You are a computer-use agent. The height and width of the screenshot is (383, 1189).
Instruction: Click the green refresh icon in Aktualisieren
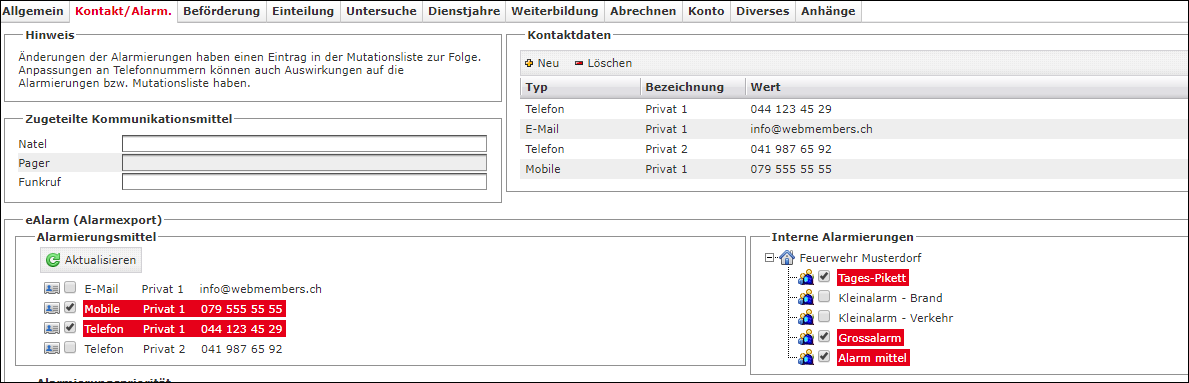[52, 260]
